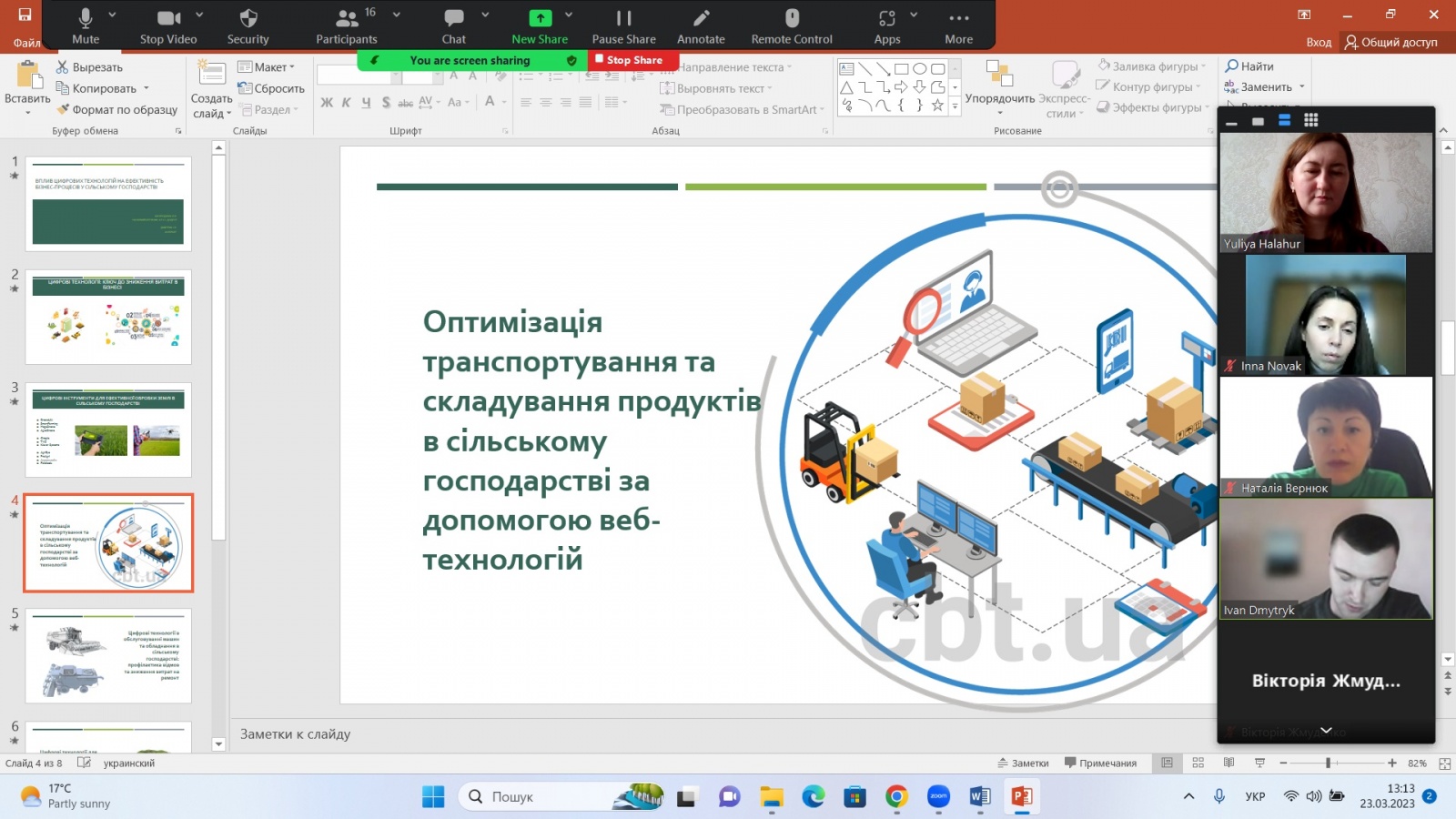
Task: Open Zoom Apps
Action: point(887,25)
